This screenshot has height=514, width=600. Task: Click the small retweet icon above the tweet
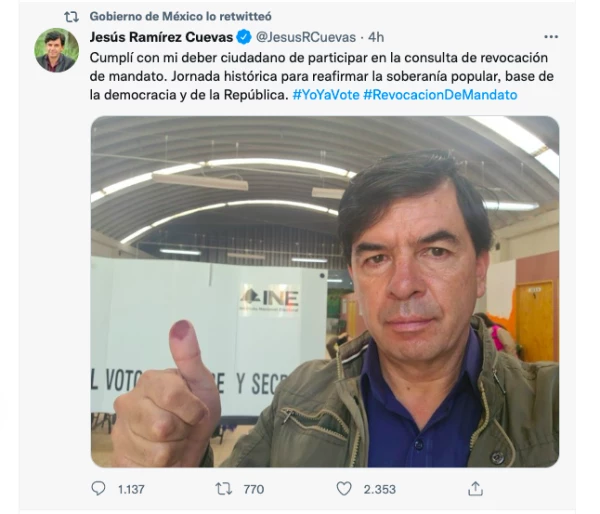tap(71, 16)
